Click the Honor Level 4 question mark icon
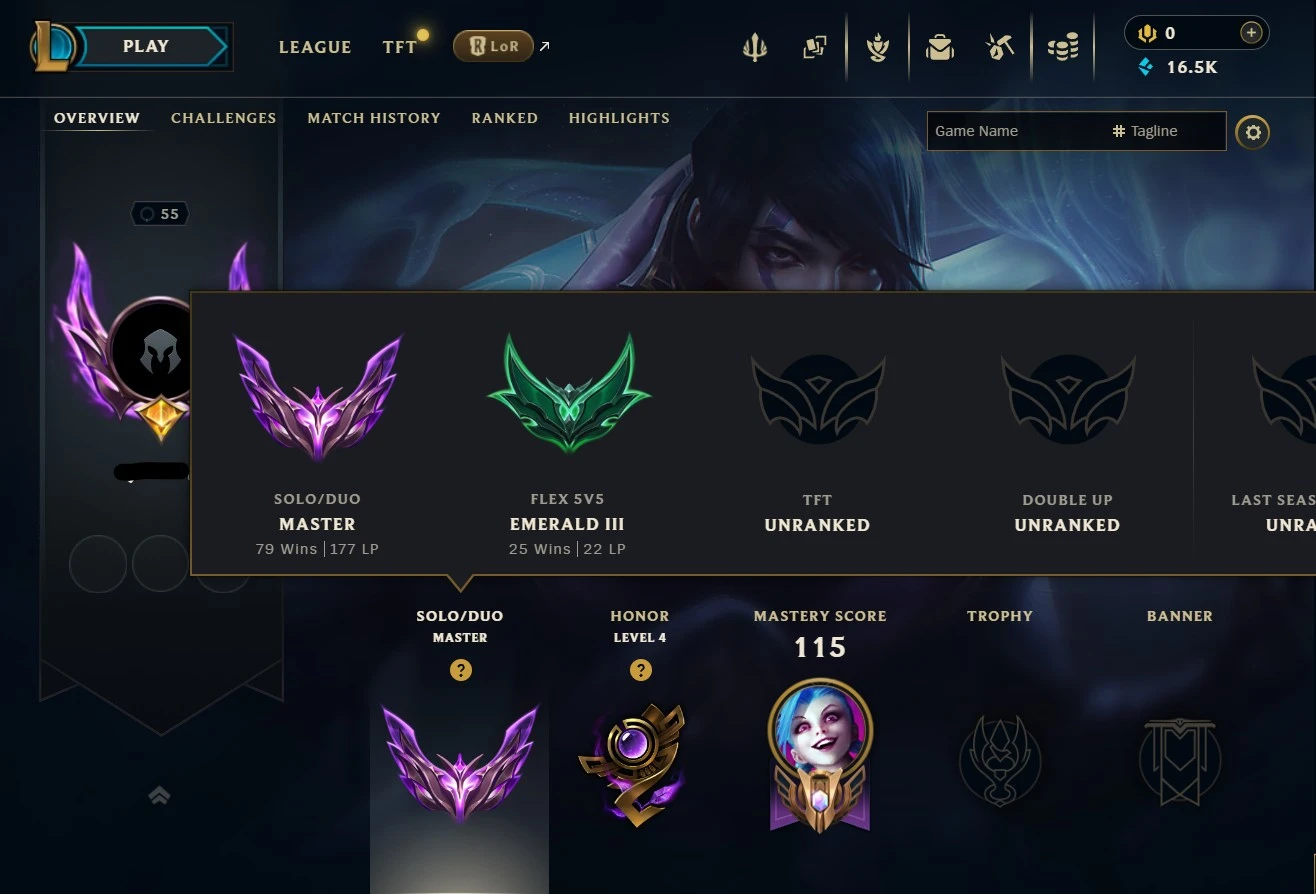 click(x=641, y=670)
